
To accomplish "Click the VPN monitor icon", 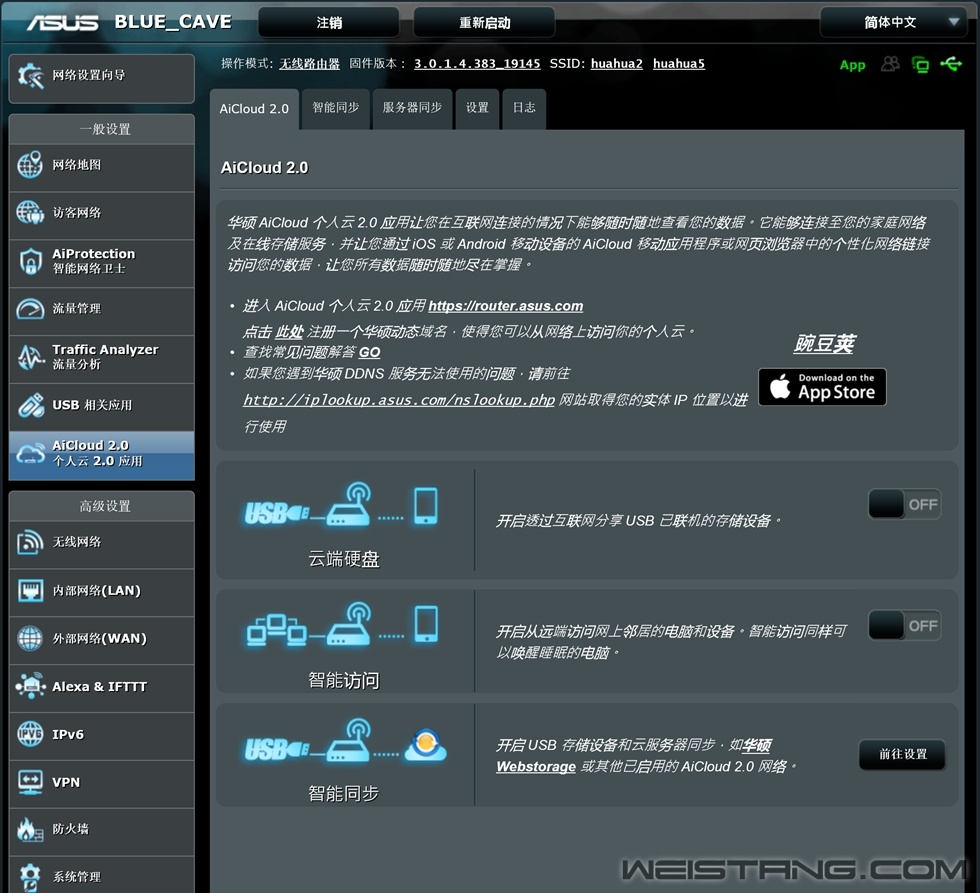I will coord(30,782).
